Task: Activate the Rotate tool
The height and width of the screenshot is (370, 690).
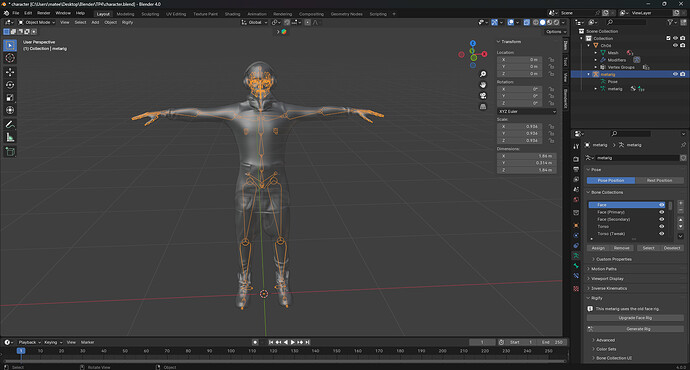Action: [x=10, y=85]
